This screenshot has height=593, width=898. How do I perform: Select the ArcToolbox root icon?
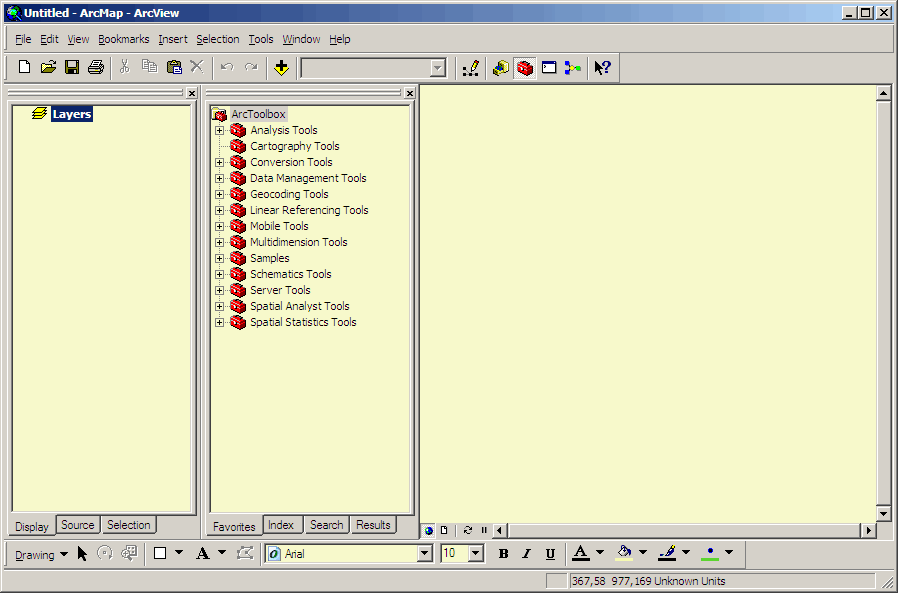coord(219,114)
